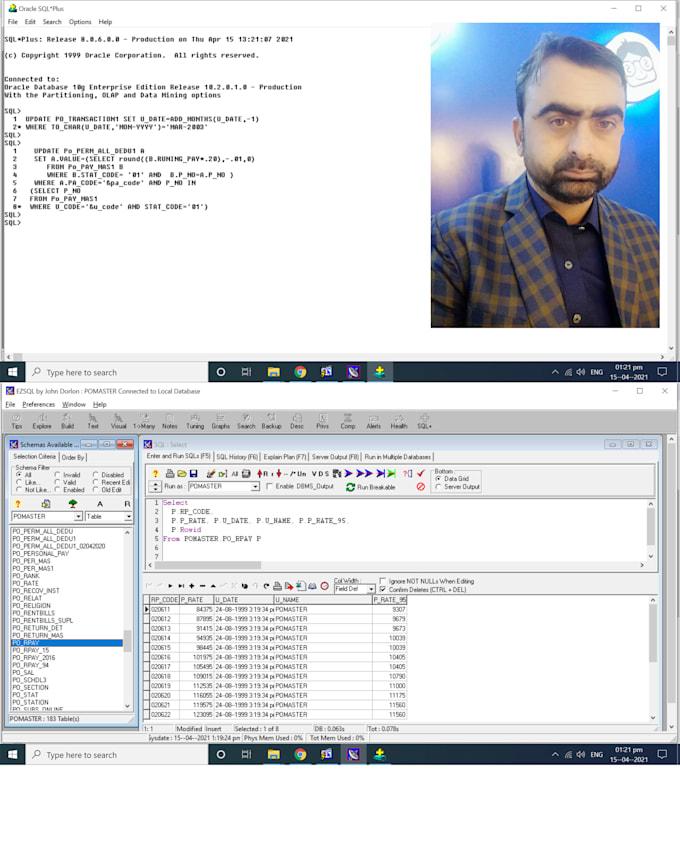Click the plus insert row icon in grid navigator
Screen dimensions: 680x850
point(191,586)
